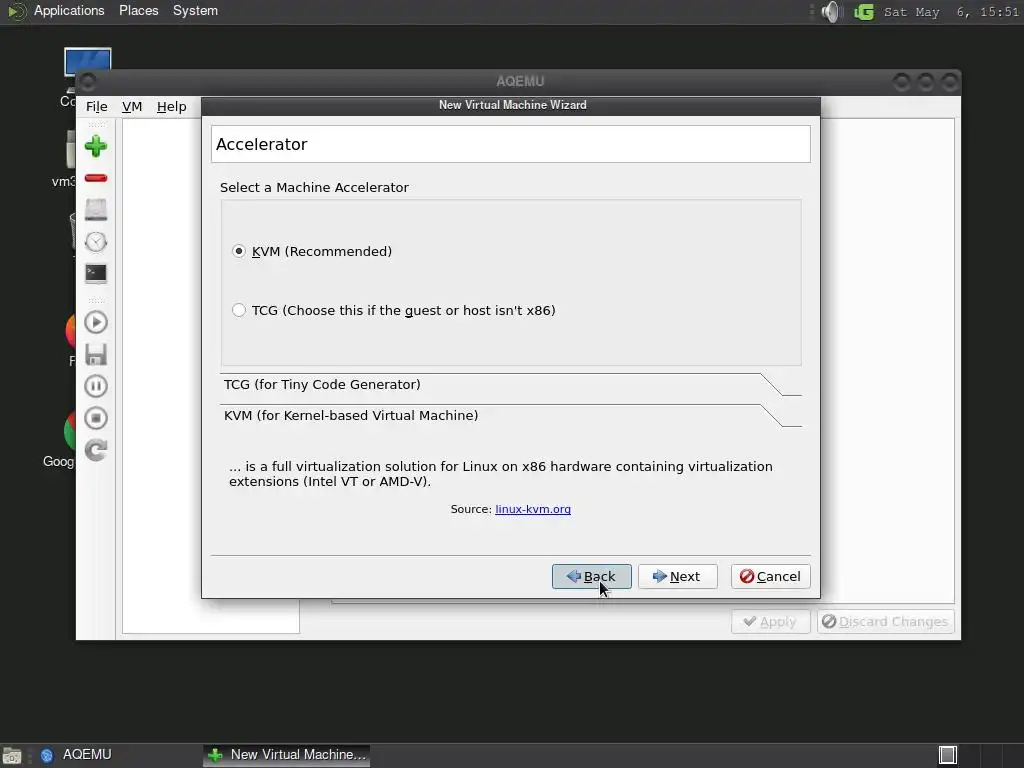Go Back in the wizard
Screen dimensions: 1024x768
tap(592, 577)
